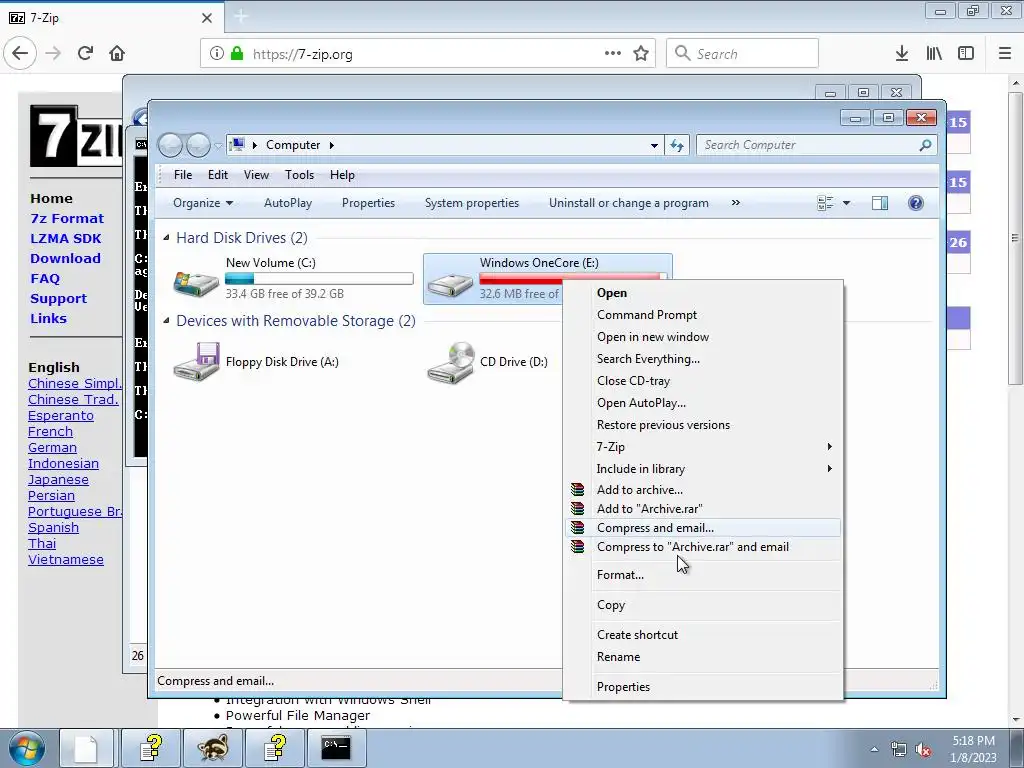
Task: Click the C: drive free space bar
Action: pyautogui.click(x=319, y=279)
